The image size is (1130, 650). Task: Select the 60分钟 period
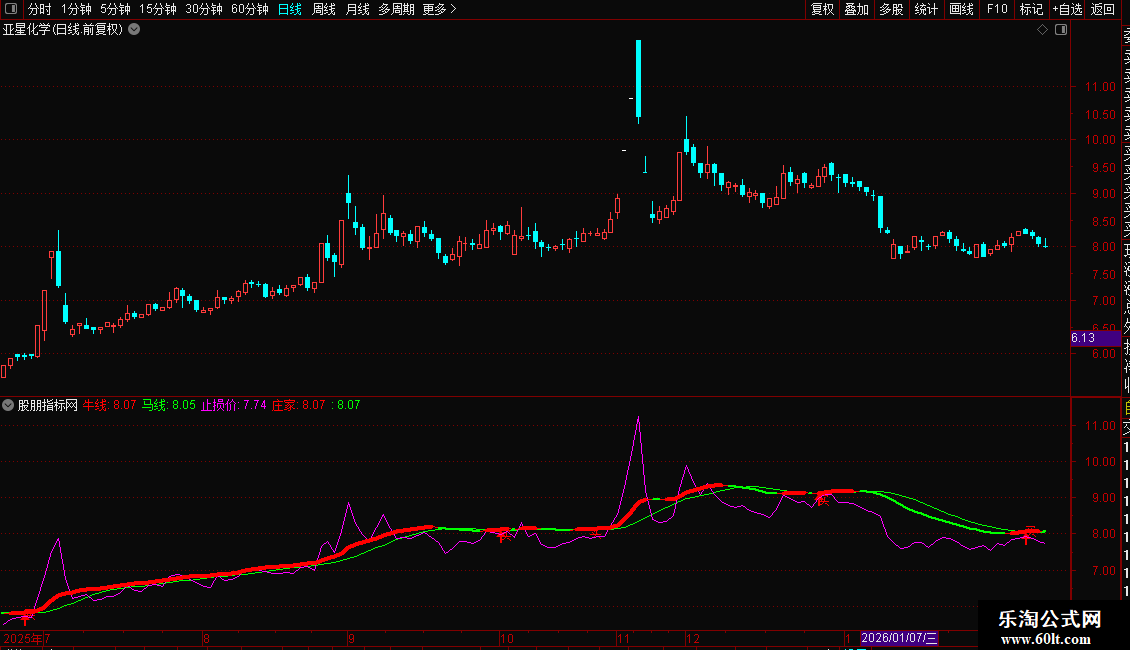249,9
